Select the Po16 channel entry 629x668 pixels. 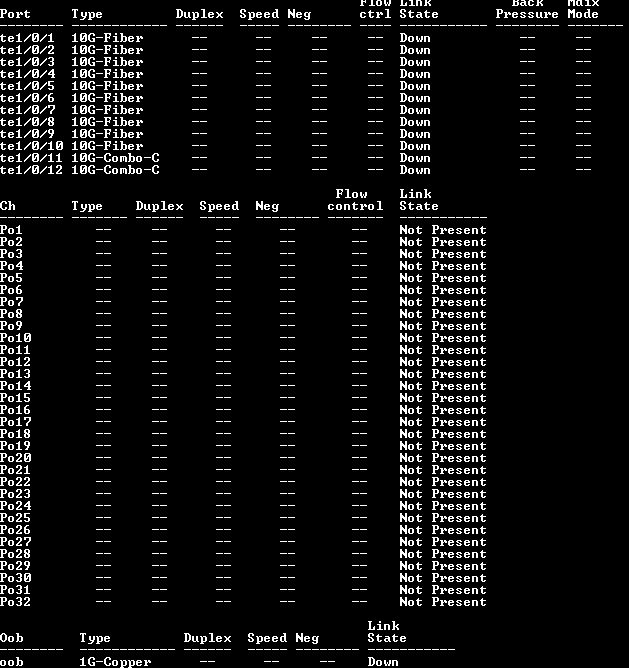click(15, 410)
